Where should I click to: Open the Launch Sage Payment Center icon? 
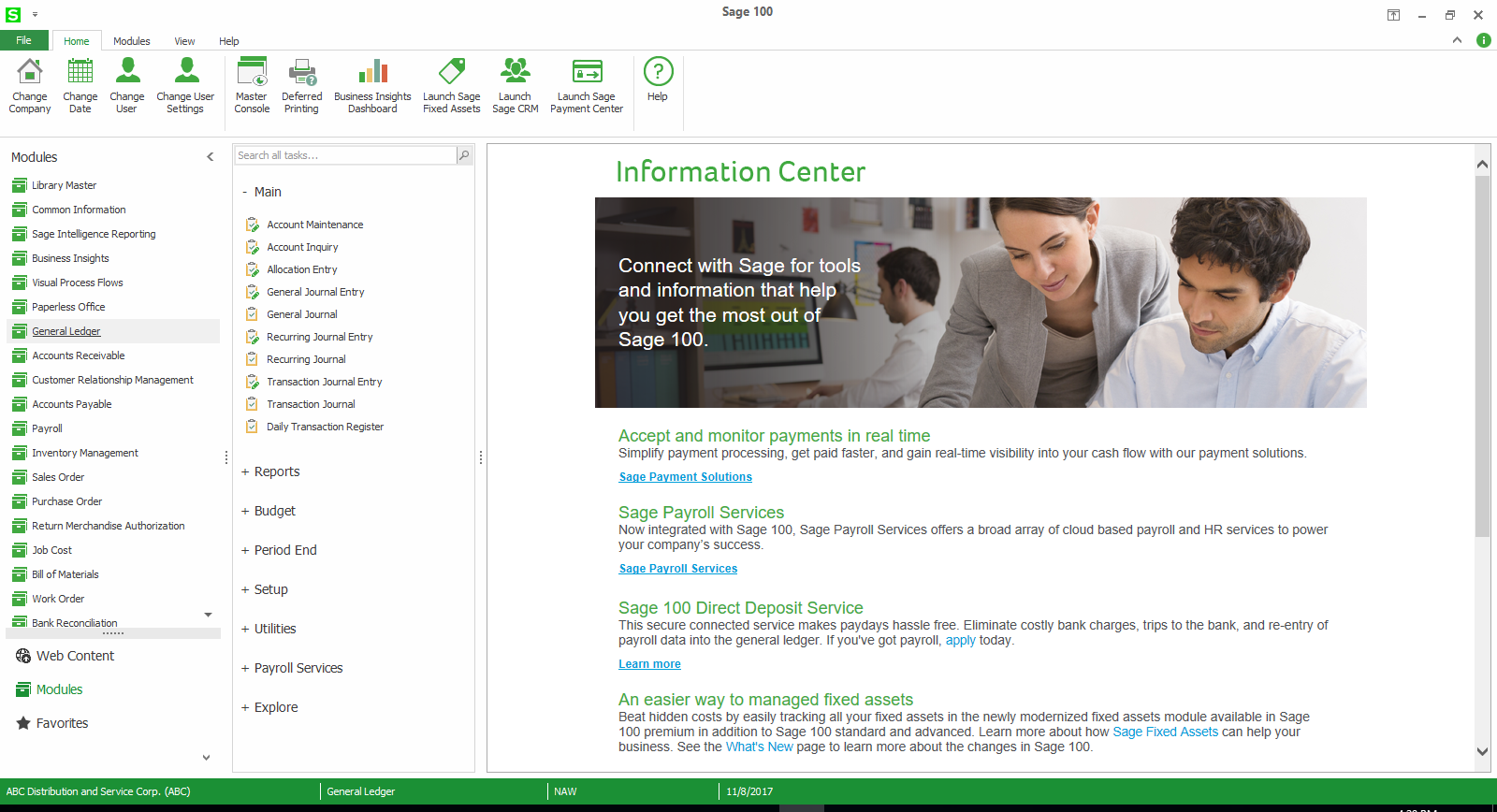point(587,73)
